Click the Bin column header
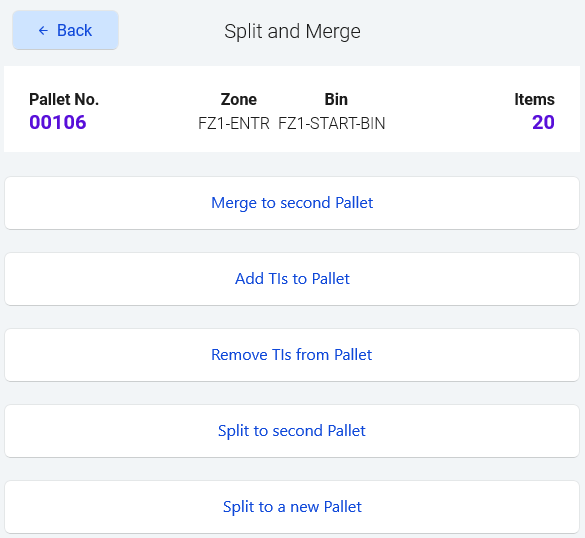 point(336,99)
